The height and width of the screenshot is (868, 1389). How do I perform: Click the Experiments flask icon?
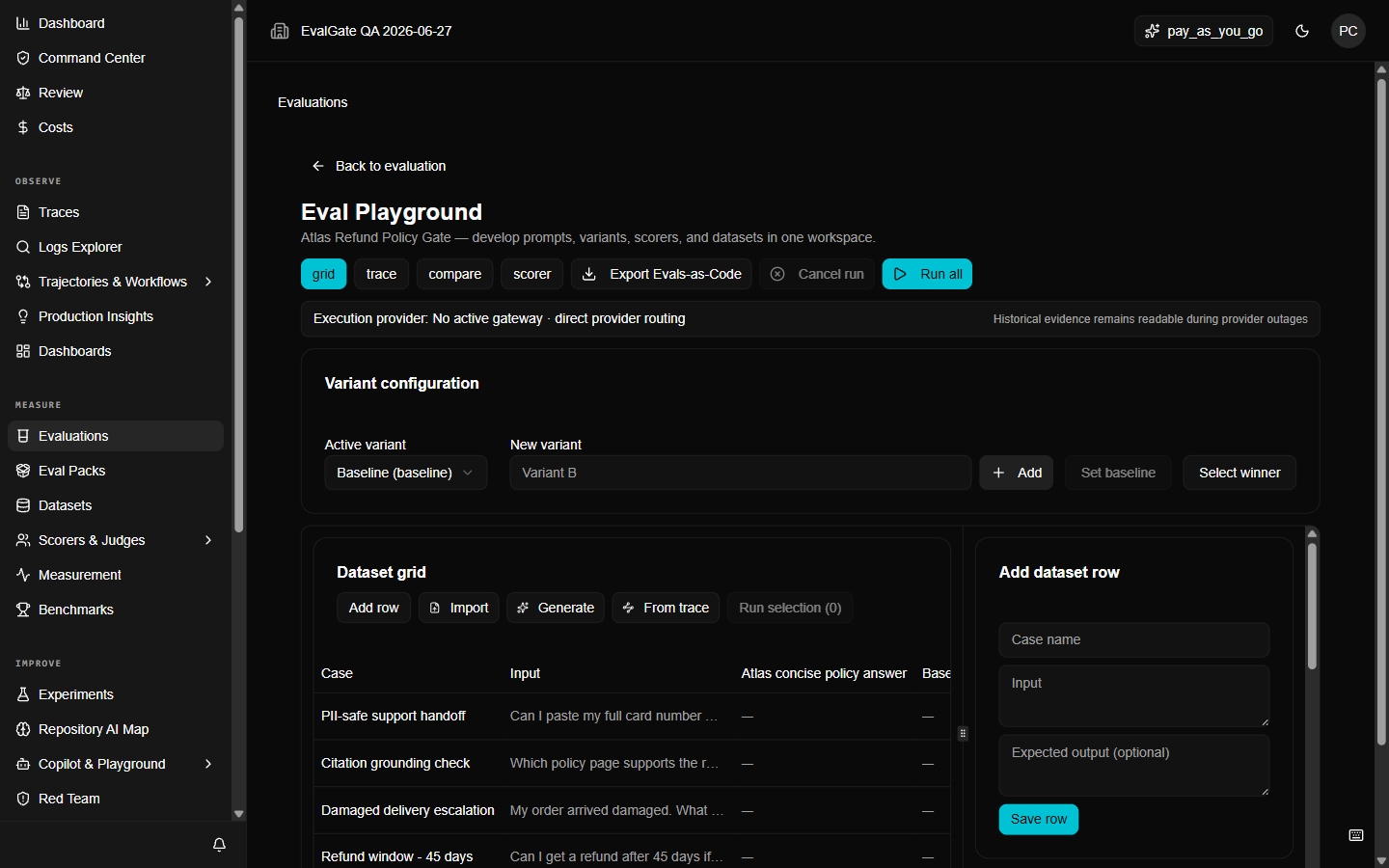23,694
